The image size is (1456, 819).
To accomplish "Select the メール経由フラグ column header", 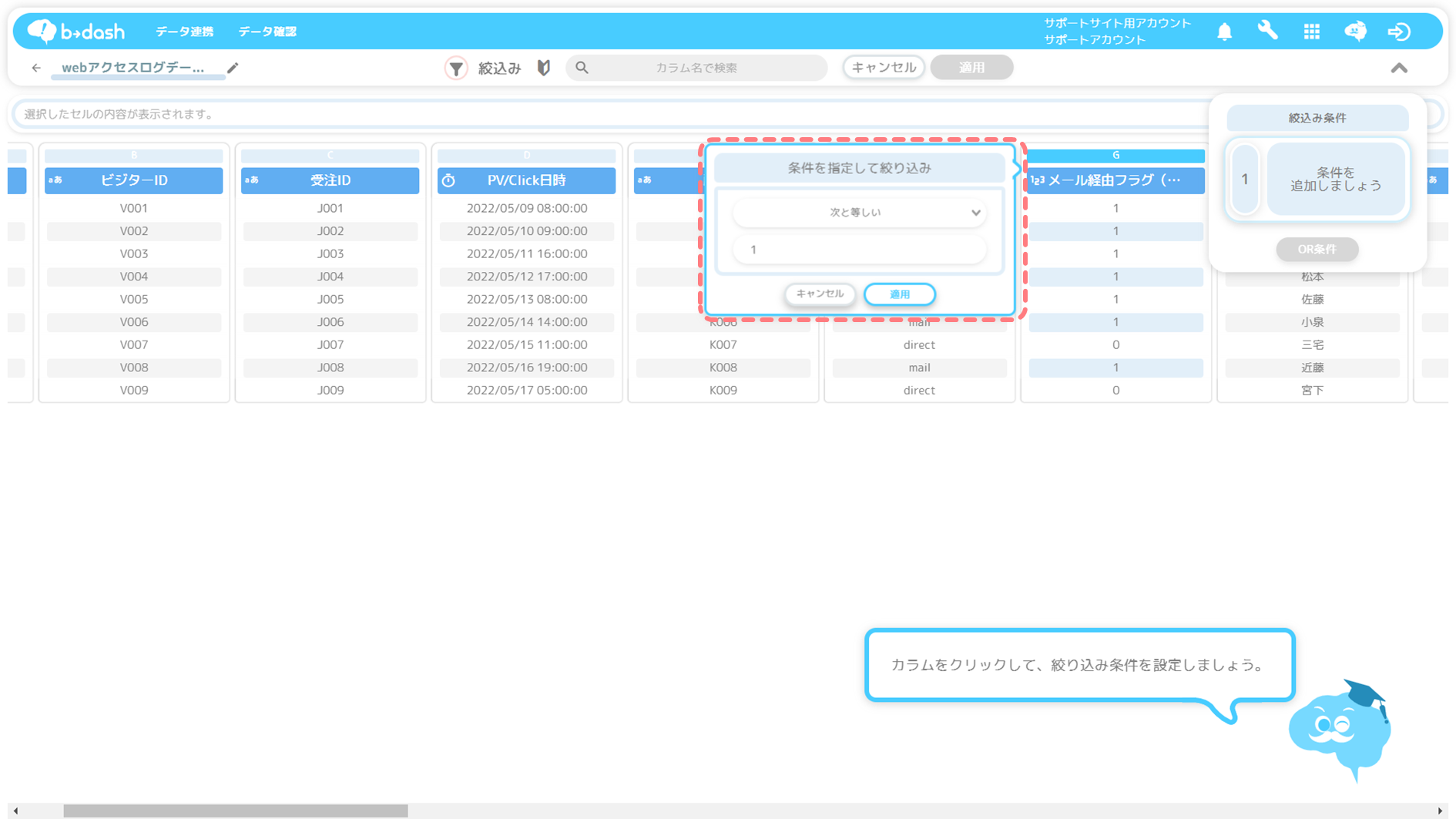I will point(1115,180).
